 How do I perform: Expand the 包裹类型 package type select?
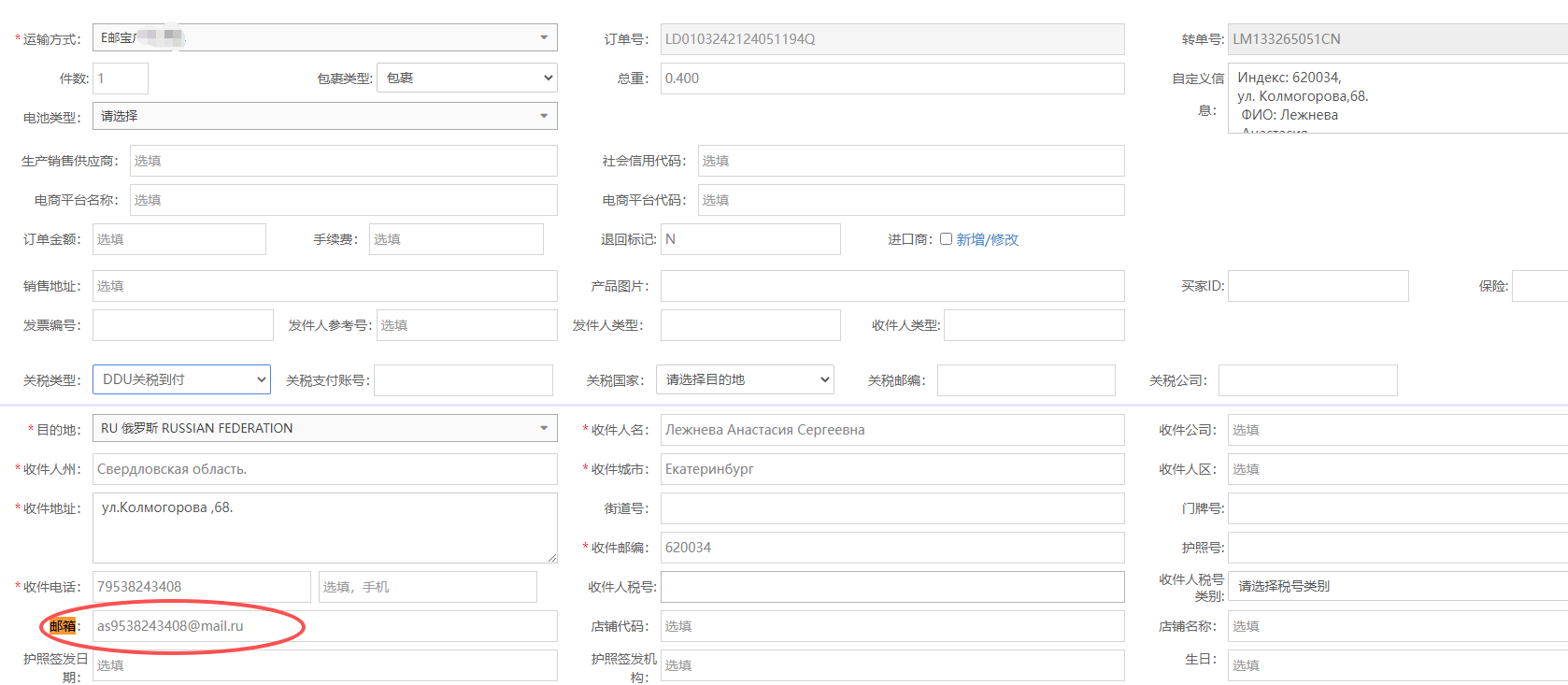[x=467, y=78]
